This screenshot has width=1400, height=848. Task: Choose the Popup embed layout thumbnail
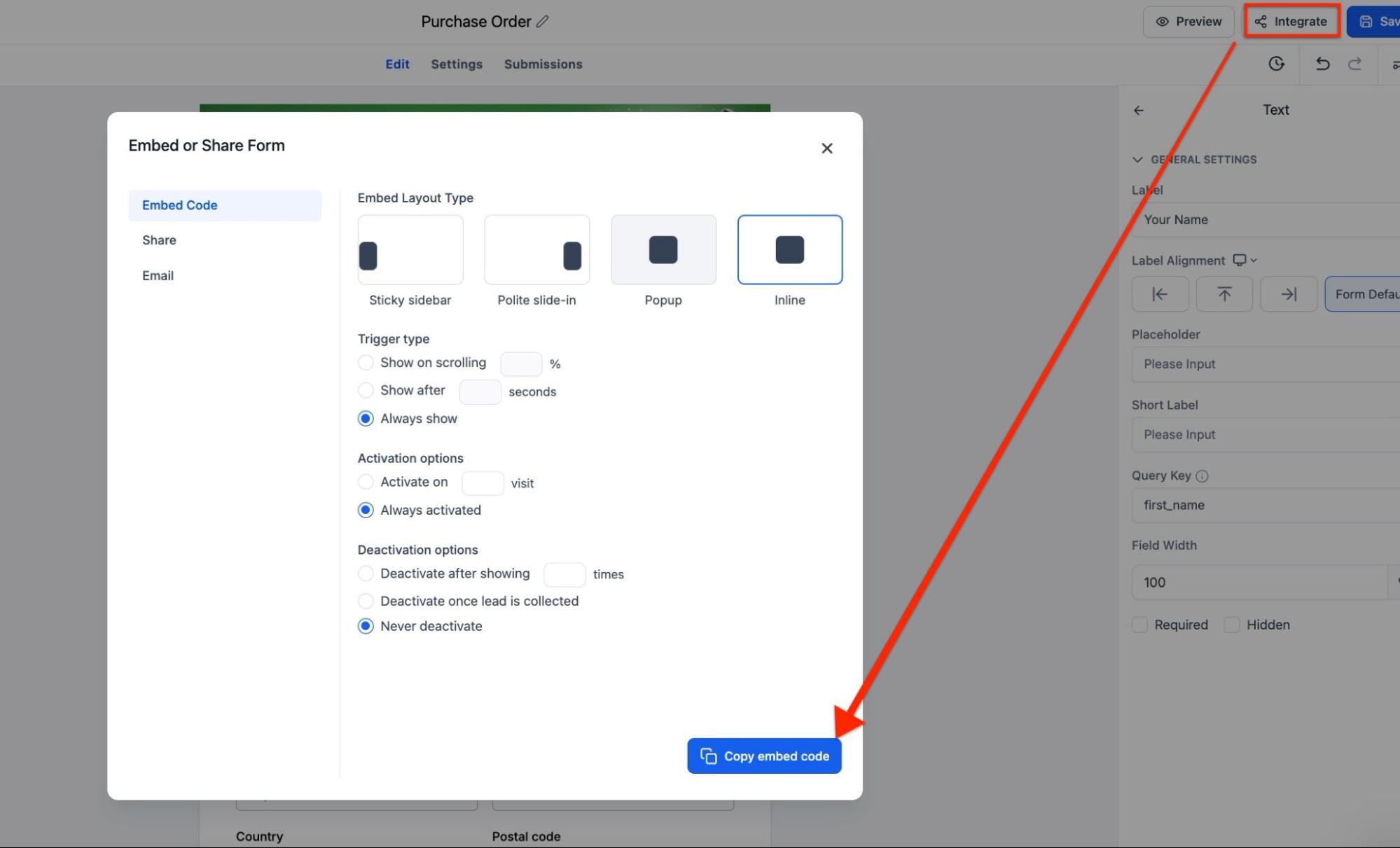[663, 250]
